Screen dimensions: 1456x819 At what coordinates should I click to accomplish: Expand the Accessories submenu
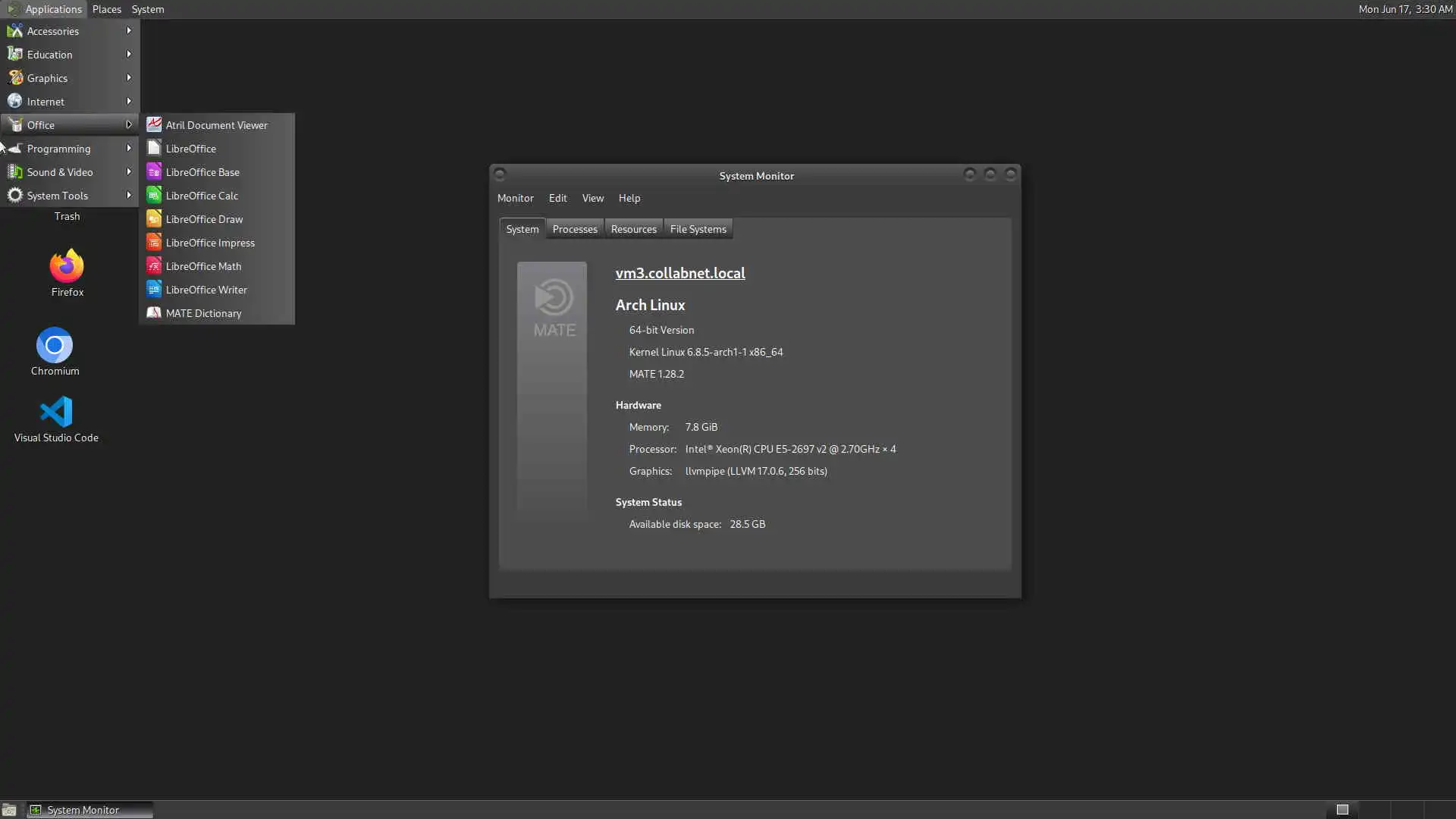(53, 31)
